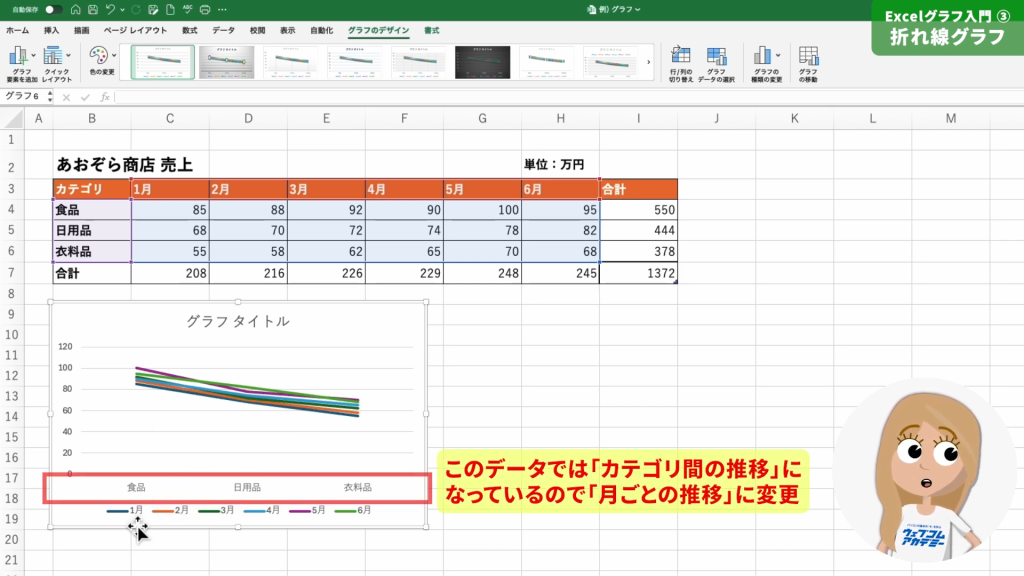Toggle the 自動保存 autosave switch

[54, 10]
